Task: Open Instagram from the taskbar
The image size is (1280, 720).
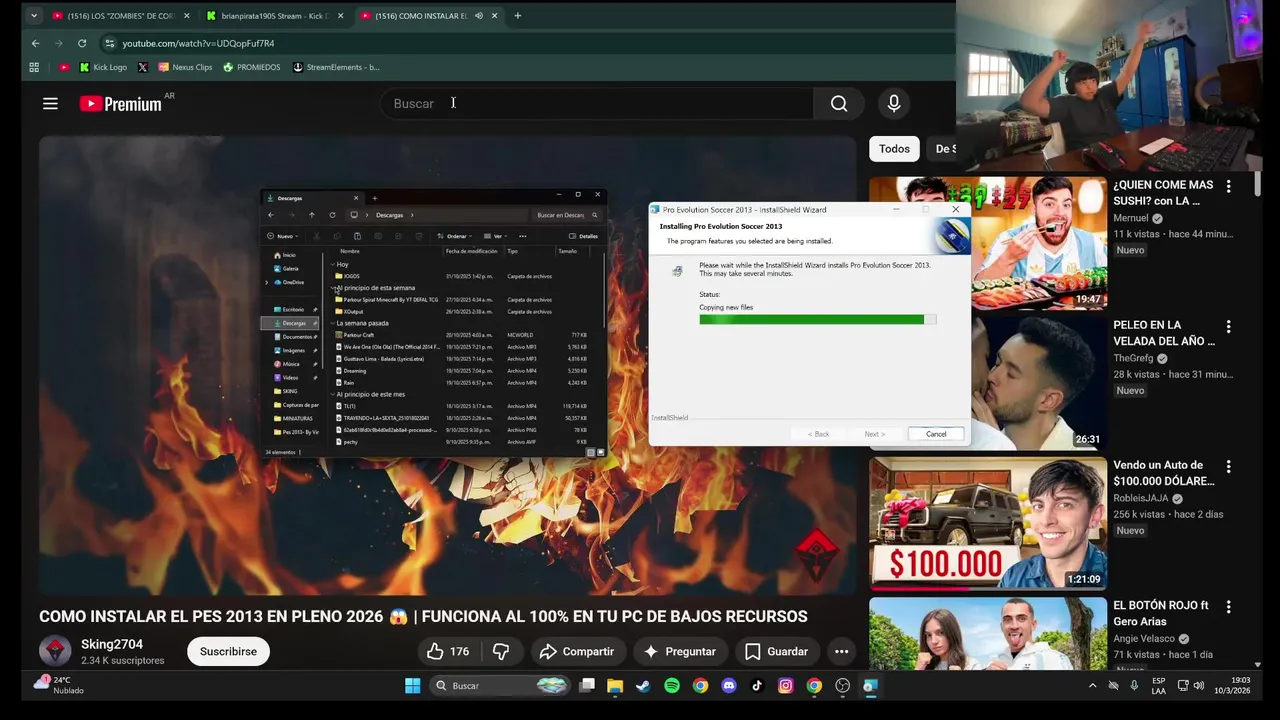Action: point(786,685)
